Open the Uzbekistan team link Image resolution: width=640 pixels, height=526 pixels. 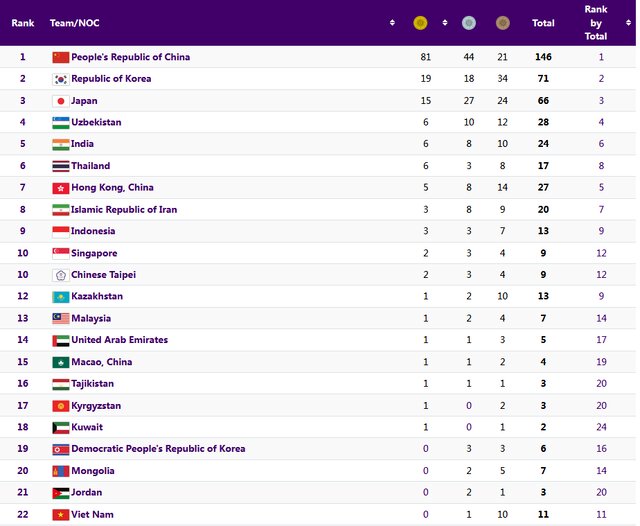pos(96,122)
